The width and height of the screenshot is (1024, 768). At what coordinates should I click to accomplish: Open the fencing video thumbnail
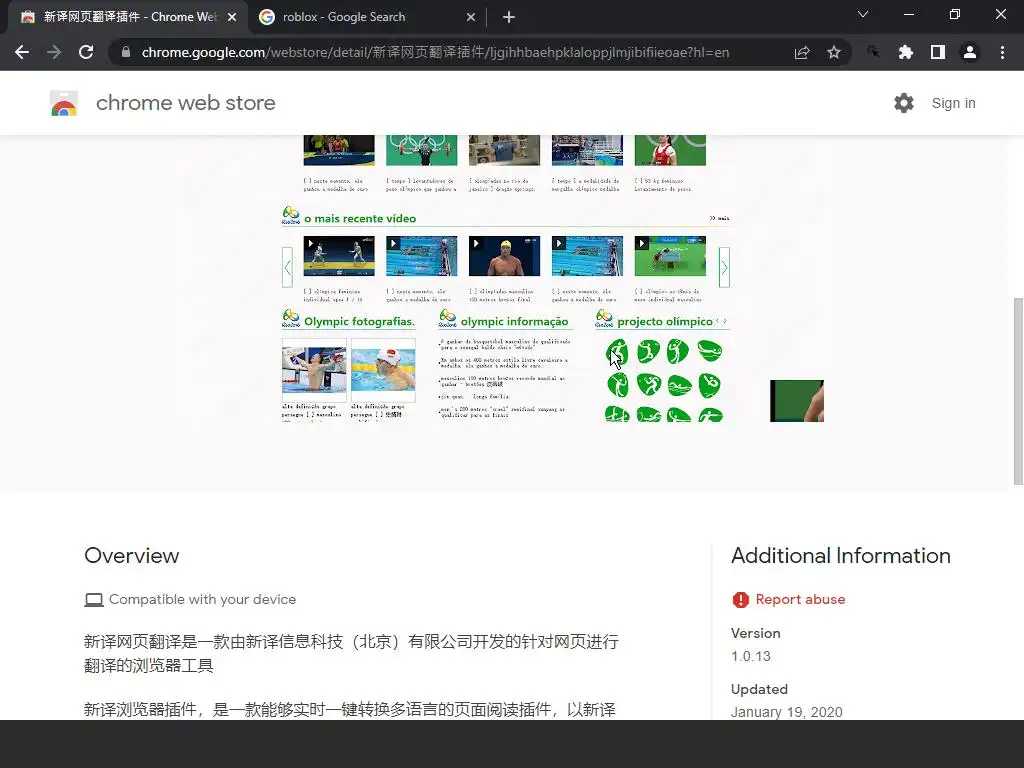[x=339, y=256]
